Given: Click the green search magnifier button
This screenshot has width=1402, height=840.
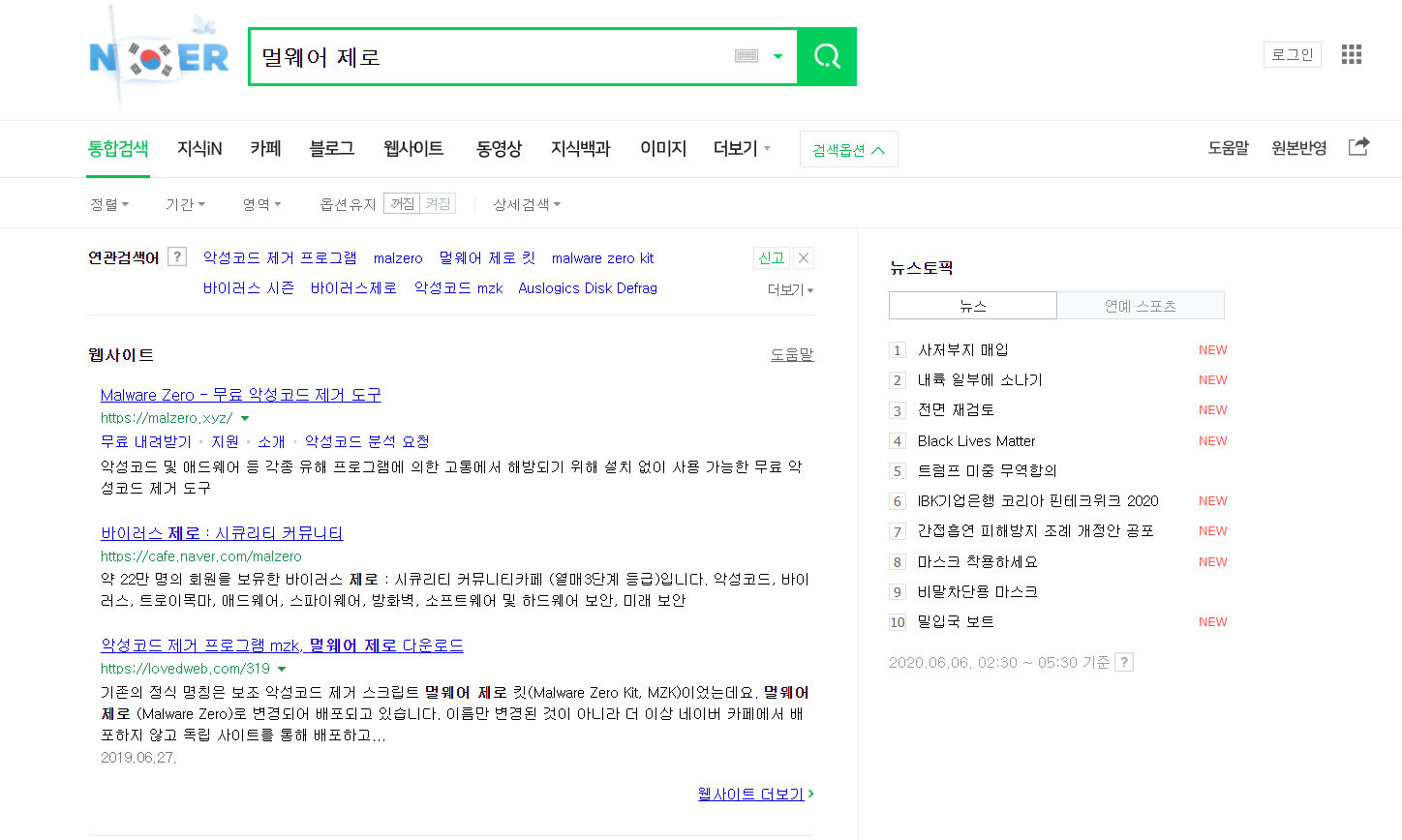Looking at the screenshot, I should tap(827, 56).
